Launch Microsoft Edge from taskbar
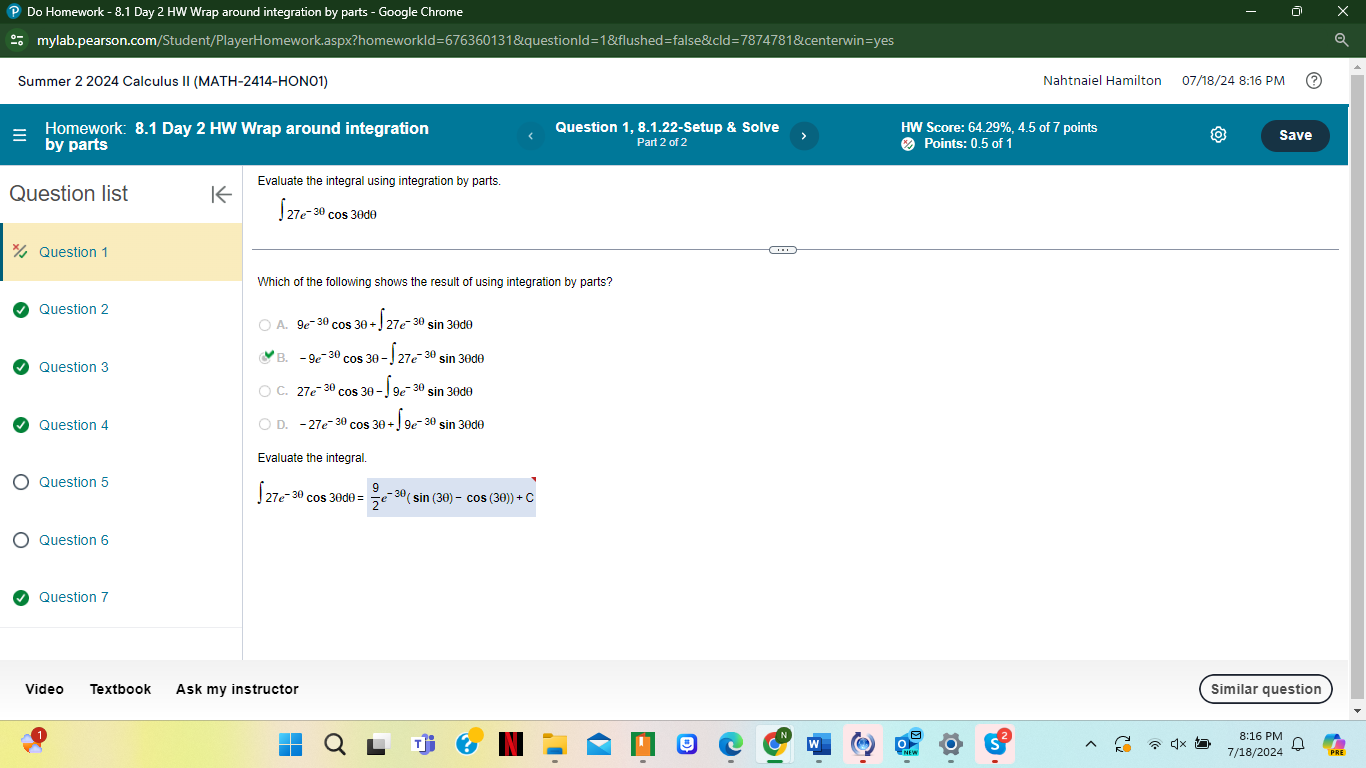Image resolution: width=1366 pixels, height=768 pixels. point(731,744)
